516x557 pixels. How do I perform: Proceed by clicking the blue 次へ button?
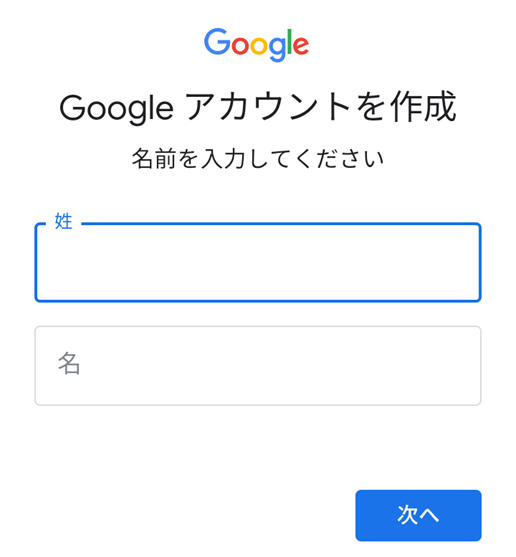coord(418,515)
